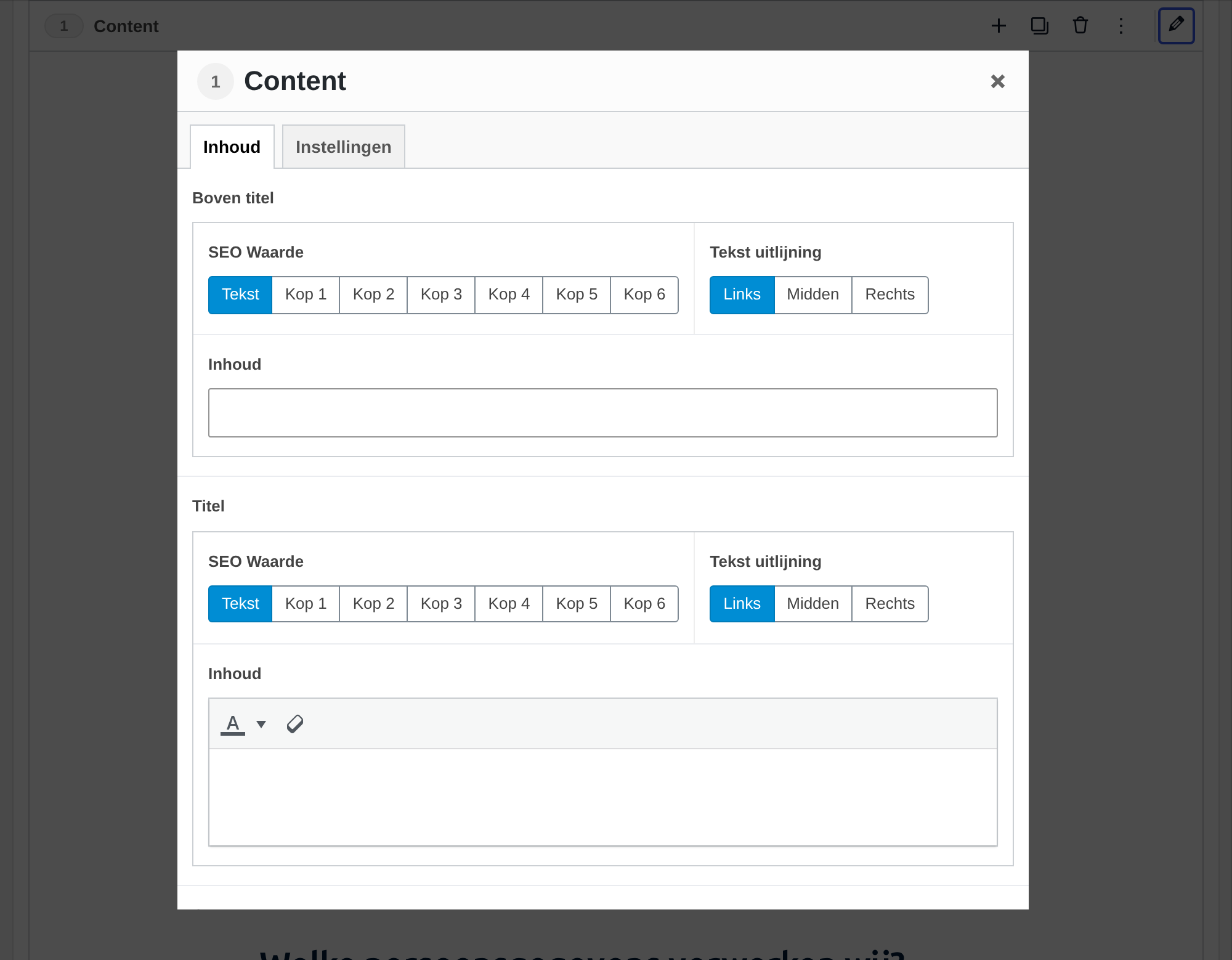
Task: Close the Content dialog
Action: [998, 81]
